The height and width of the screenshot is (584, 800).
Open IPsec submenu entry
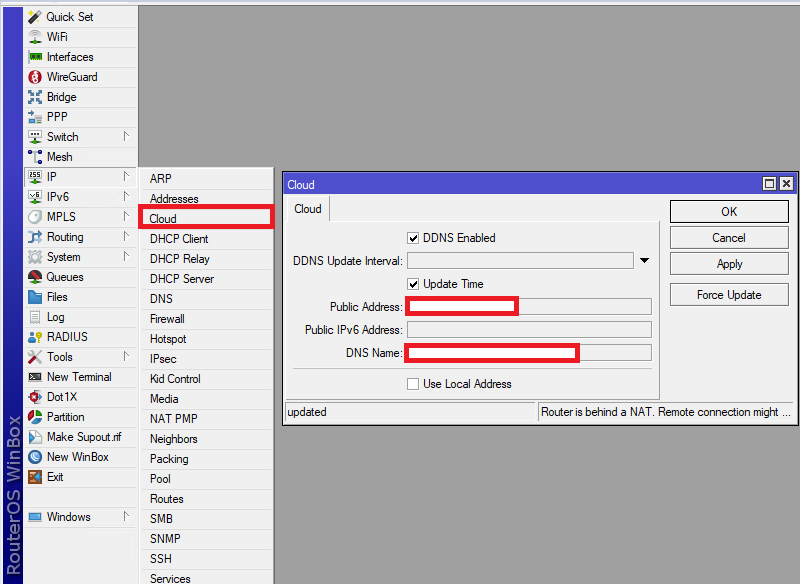tap(206, 359)
